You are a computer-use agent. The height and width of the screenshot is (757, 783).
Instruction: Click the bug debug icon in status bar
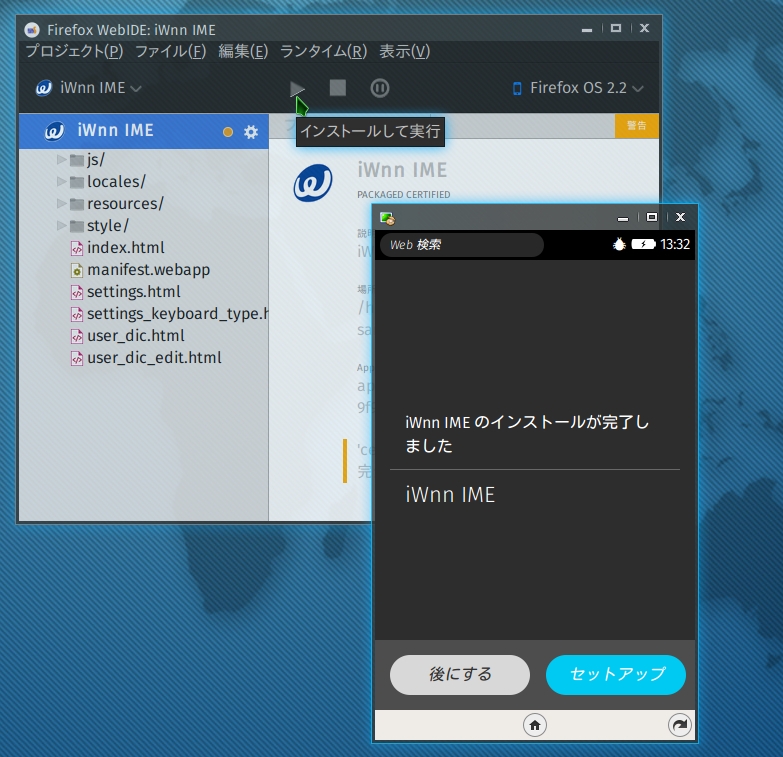pyautogui.click(x=619, y=244)
